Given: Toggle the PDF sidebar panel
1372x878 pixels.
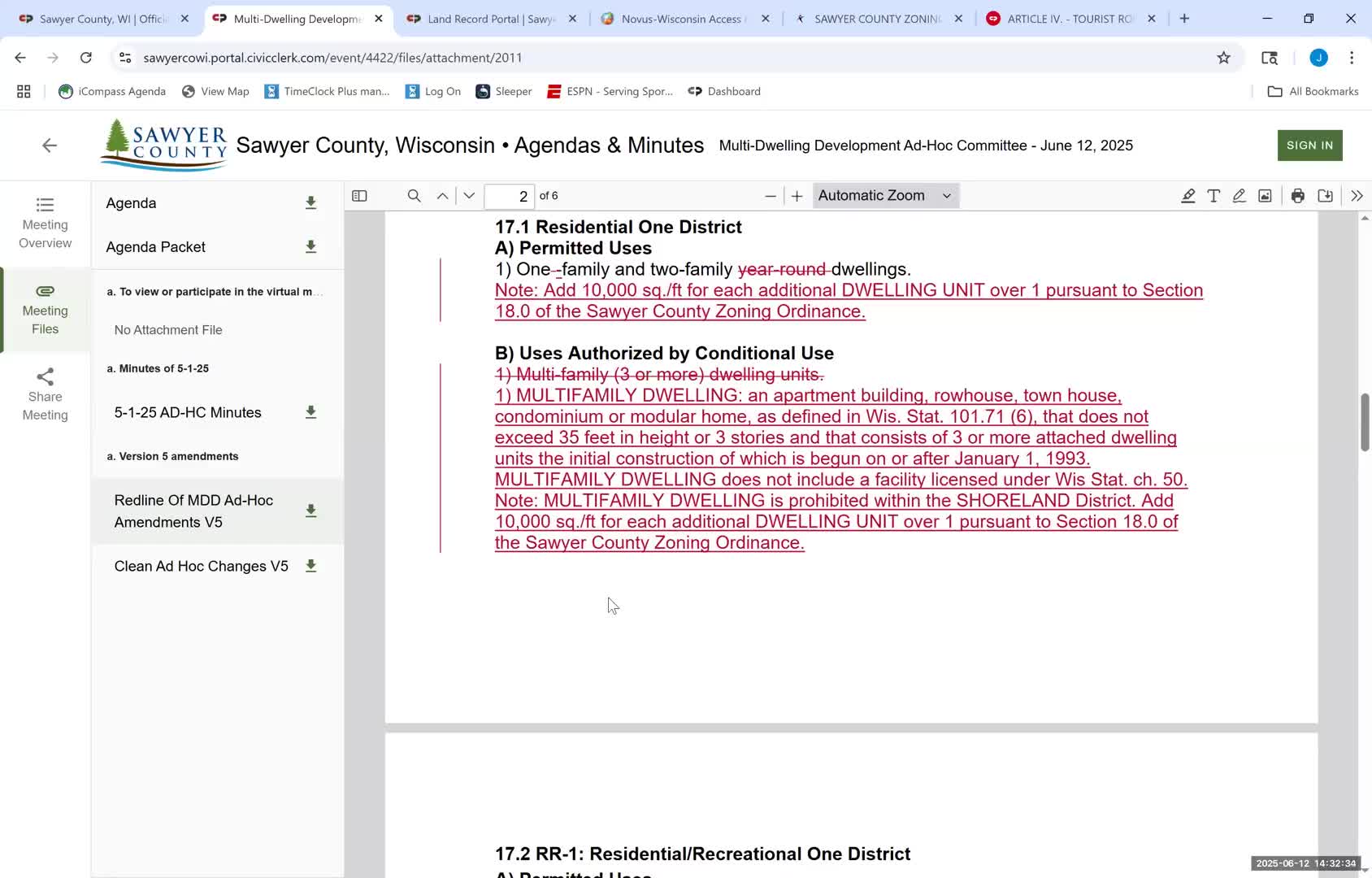Looking at the screenshot, I should 359,196.
